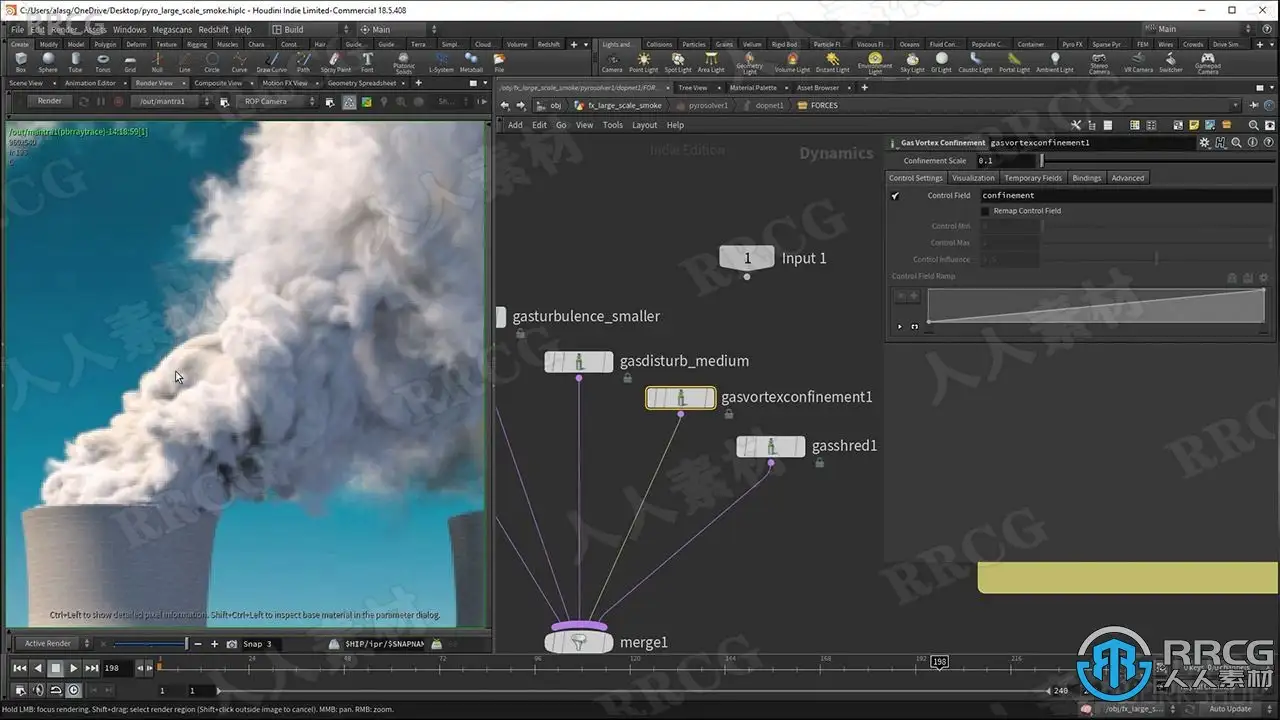
Task: Select the gasvortexconfinement1 node
Action: [x=680, y=398]
